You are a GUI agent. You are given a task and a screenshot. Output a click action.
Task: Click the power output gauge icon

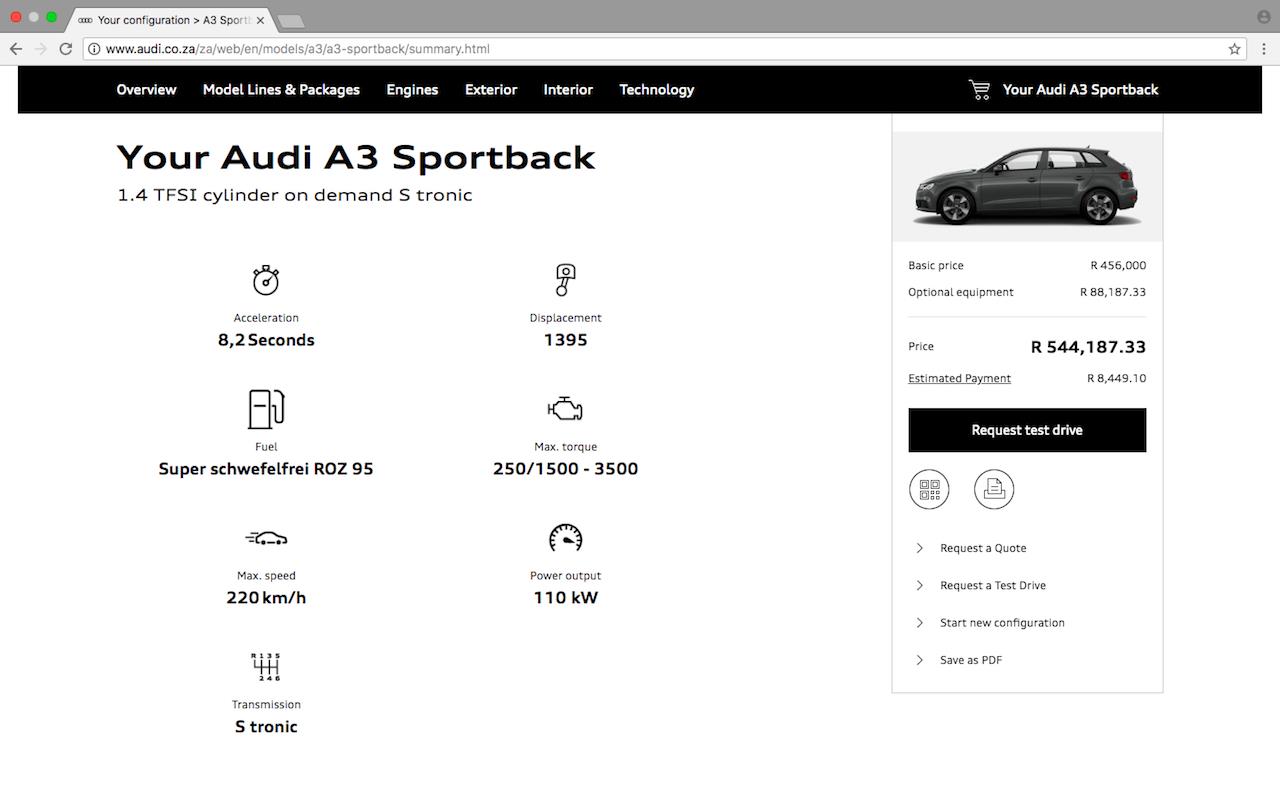pos(565,538)
